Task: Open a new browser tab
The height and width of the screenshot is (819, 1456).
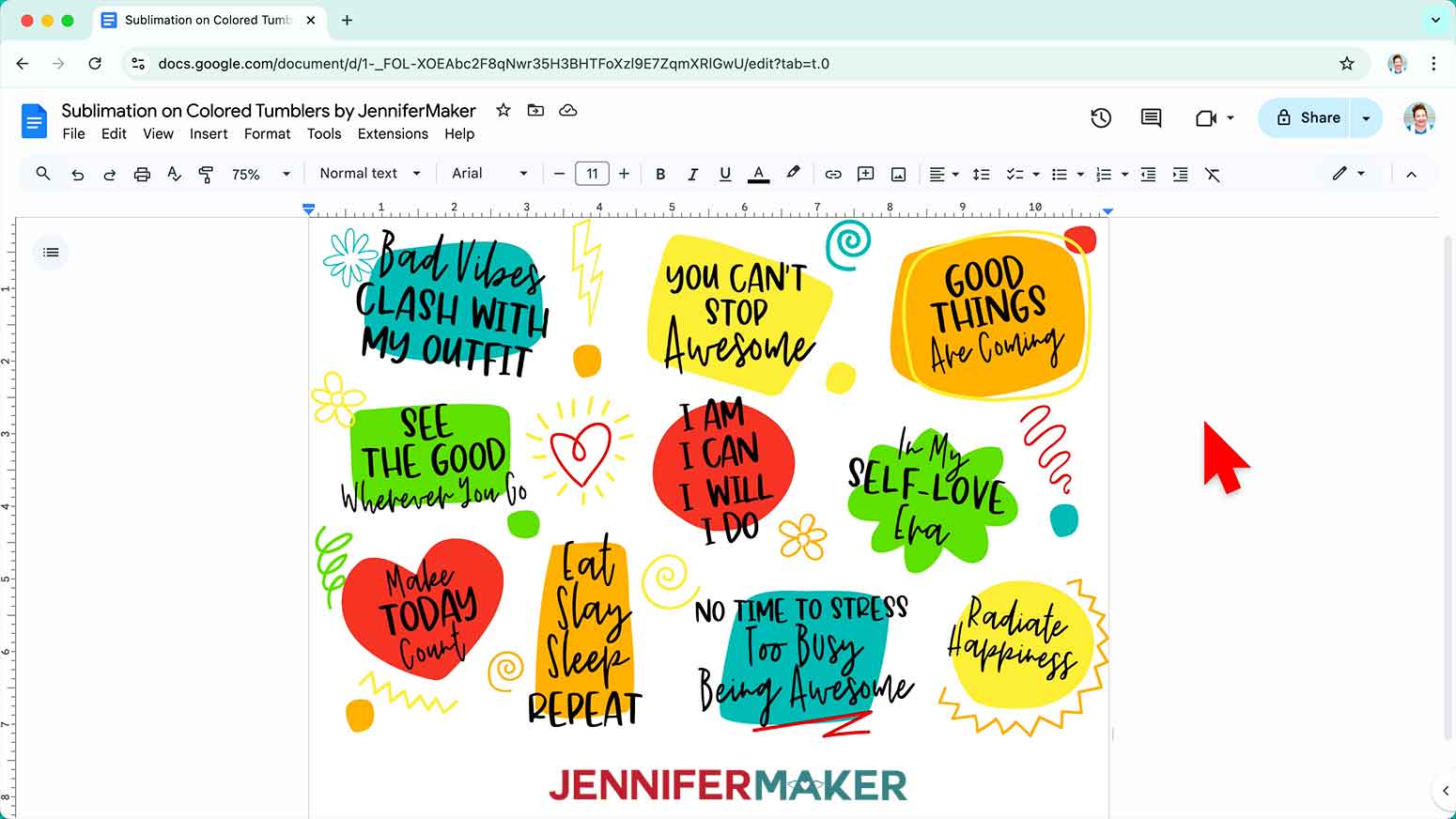Action: (347, 20)
